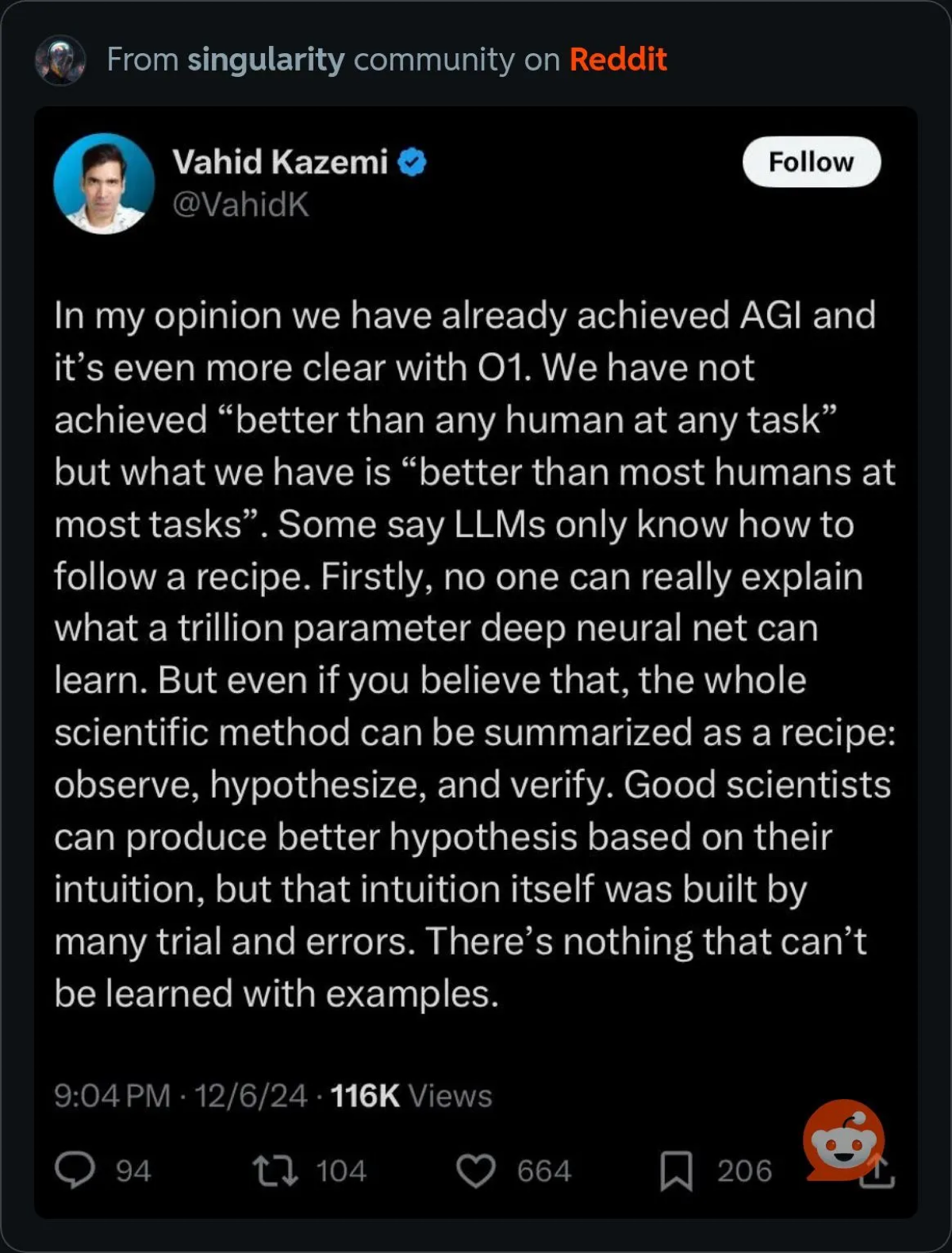
Task: Click the tweet body text about AGI
Action: point(474,654)
